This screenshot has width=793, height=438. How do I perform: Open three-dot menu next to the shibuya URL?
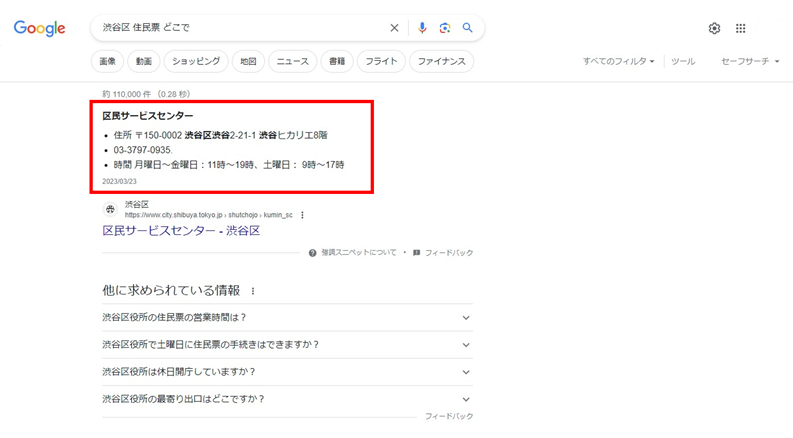[x=302, y=215]
